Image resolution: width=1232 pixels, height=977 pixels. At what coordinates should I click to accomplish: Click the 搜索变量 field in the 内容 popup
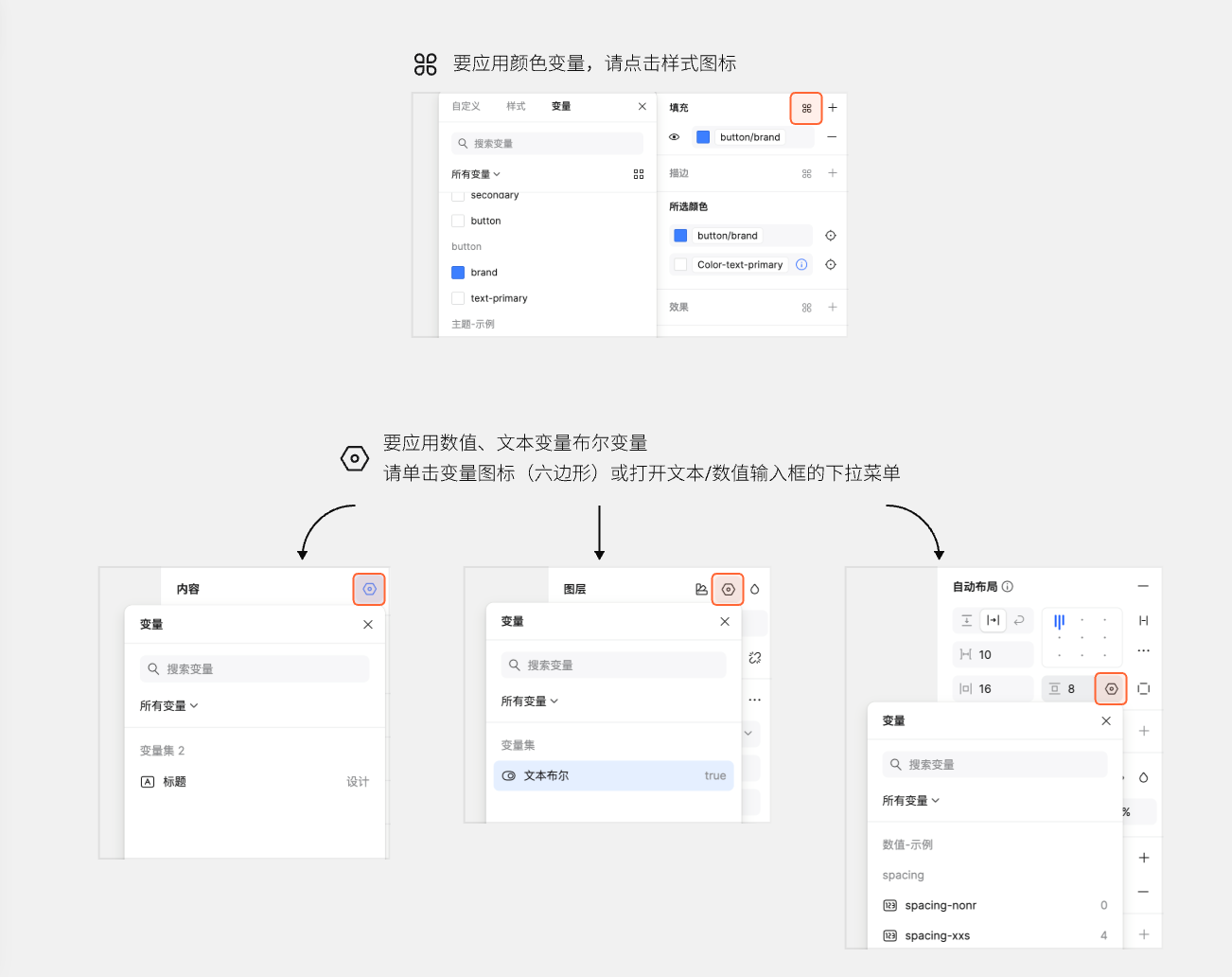coord(255,669)
